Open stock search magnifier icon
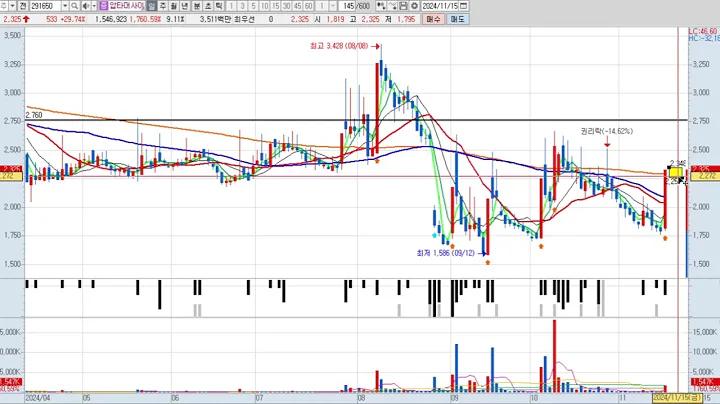 click(74, 6)
